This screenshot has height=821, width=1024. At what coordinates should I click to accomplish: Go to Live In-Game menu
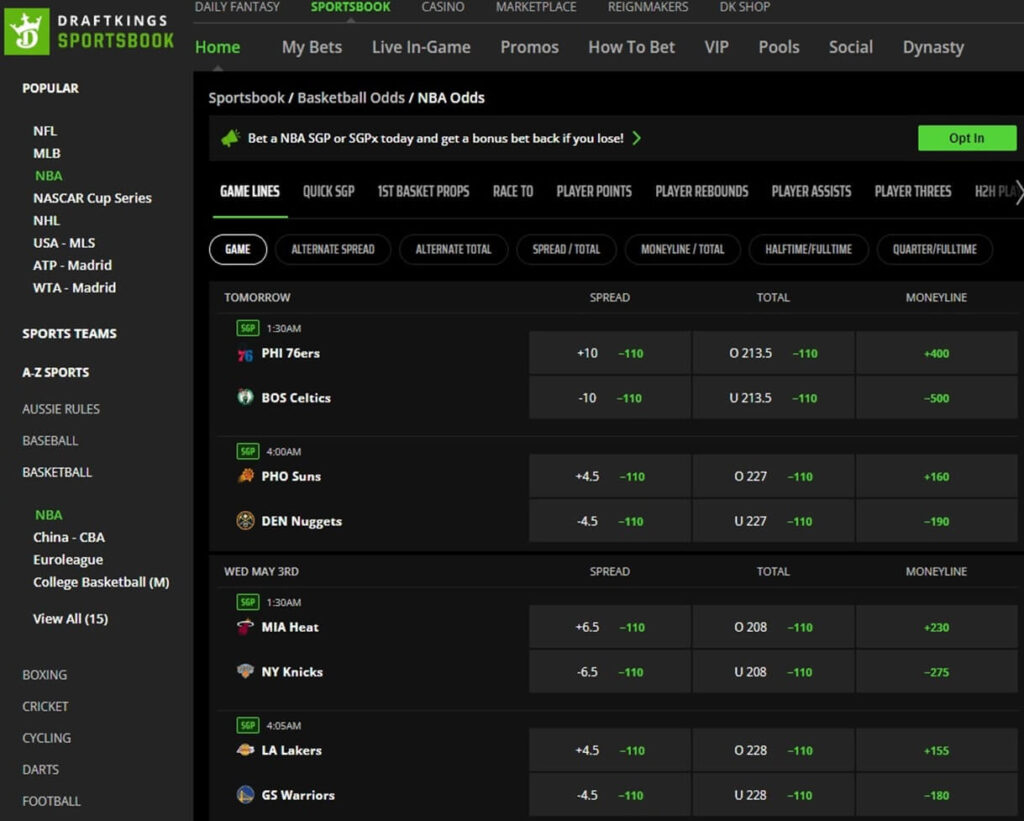pyautogui.click(x=421, y=47)
